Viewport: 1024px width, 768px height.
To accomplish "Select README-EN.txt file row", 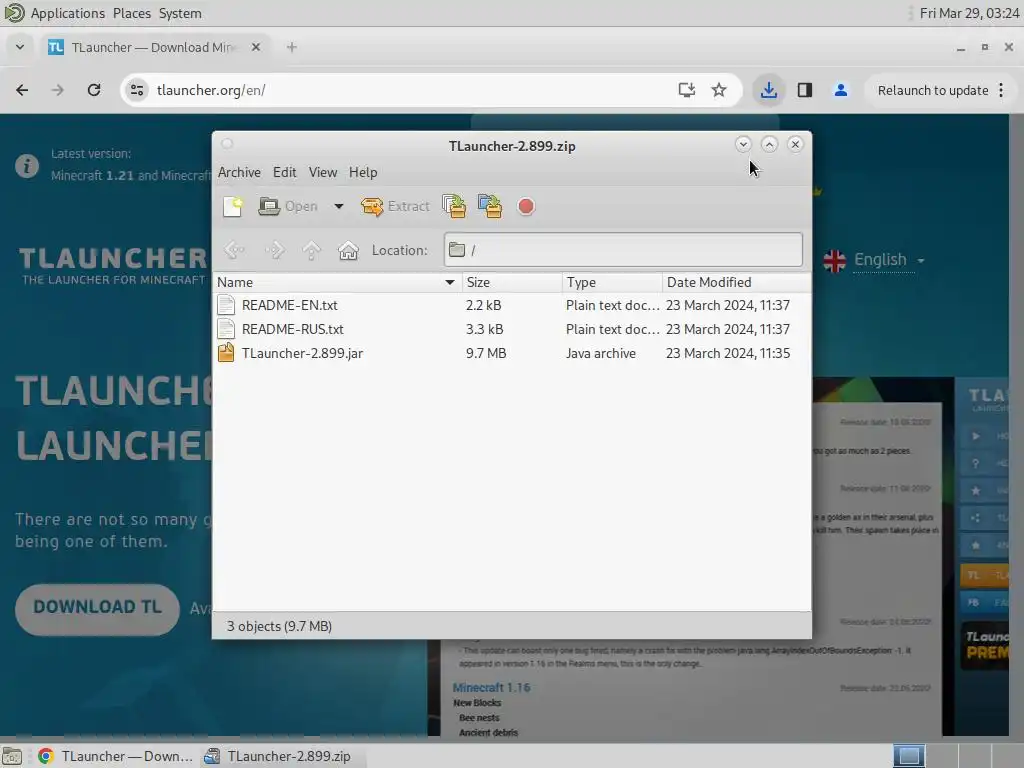I will (512, 305).
